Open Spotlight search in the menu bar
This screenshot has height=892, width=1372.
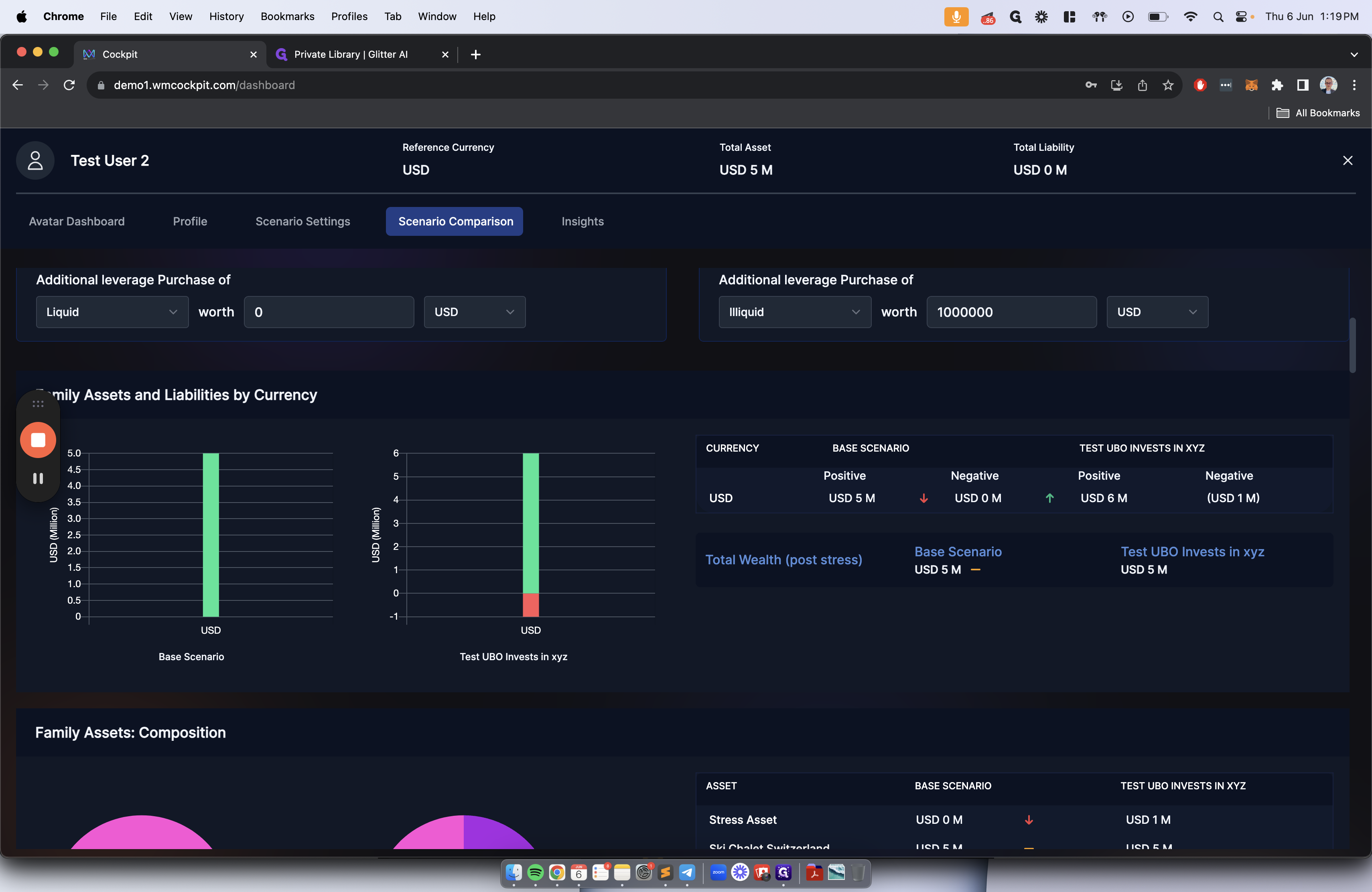click(1218, 17)
